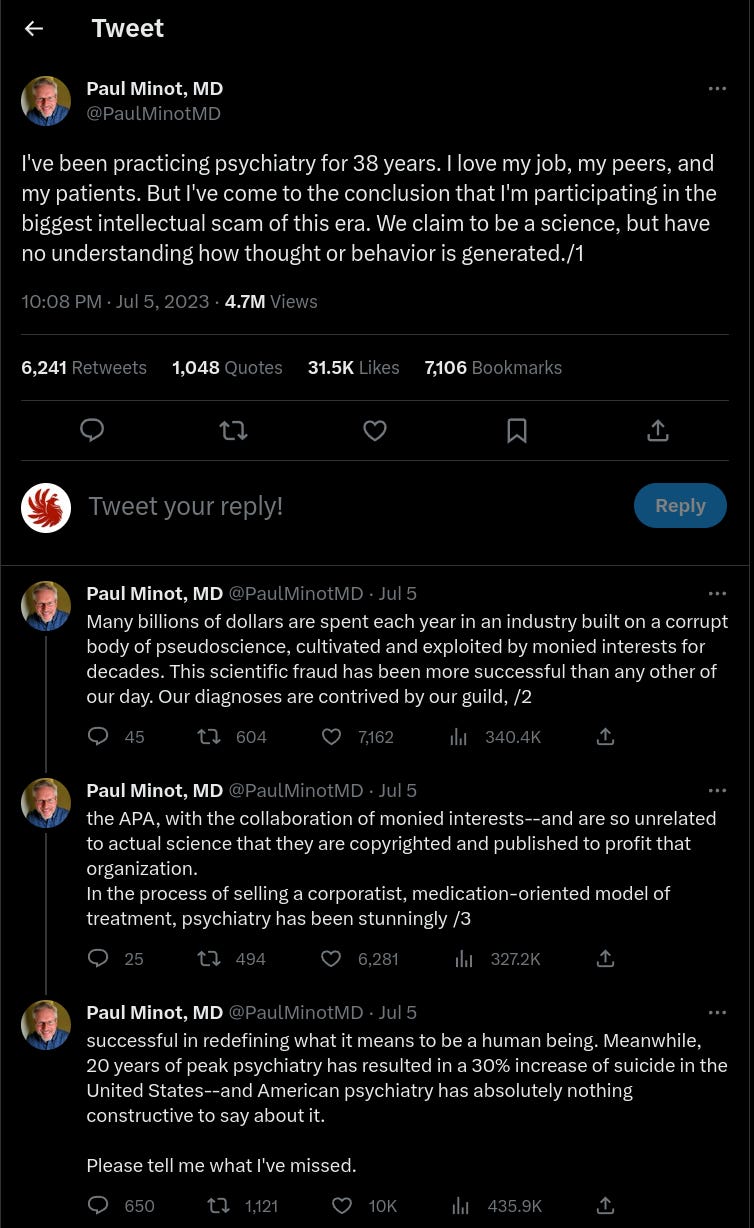
Task: Like the main tweet with the heart icon
Action: point(375,430)
